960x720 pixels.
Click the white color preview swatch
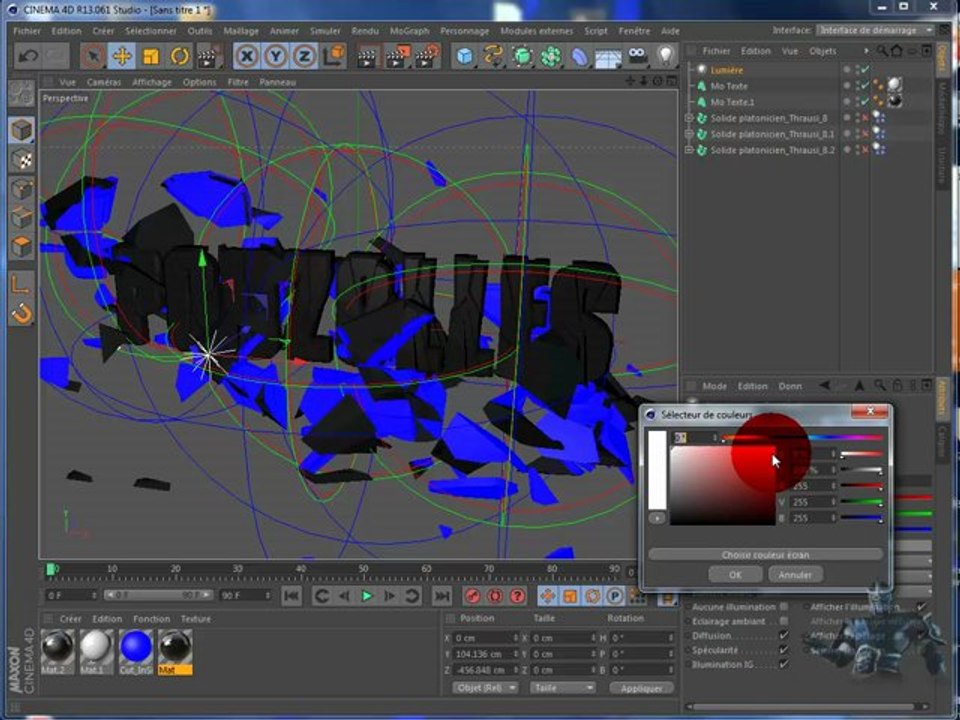(657, 470)
